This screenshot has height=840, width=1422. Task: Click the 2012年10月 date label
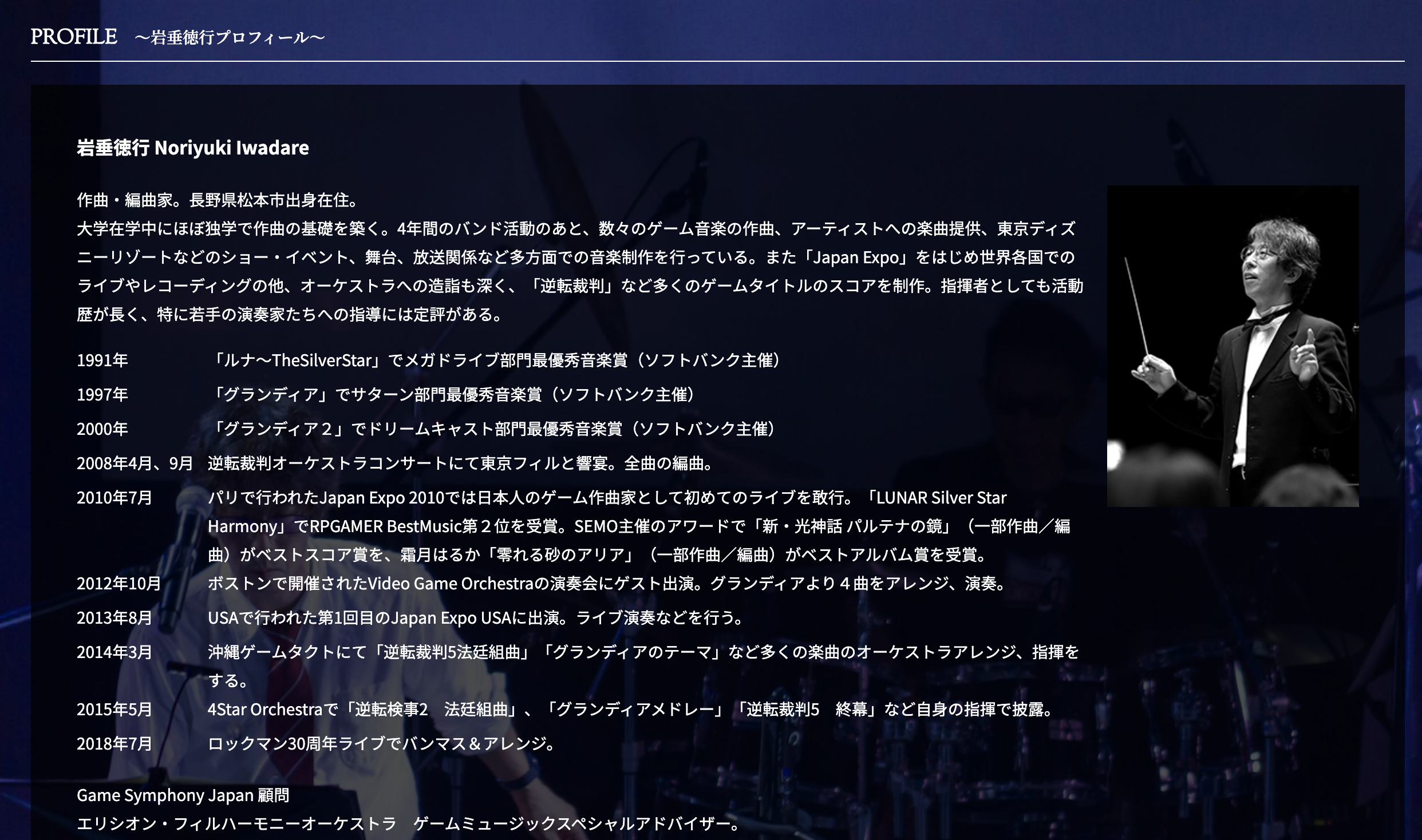coord(119,584)
